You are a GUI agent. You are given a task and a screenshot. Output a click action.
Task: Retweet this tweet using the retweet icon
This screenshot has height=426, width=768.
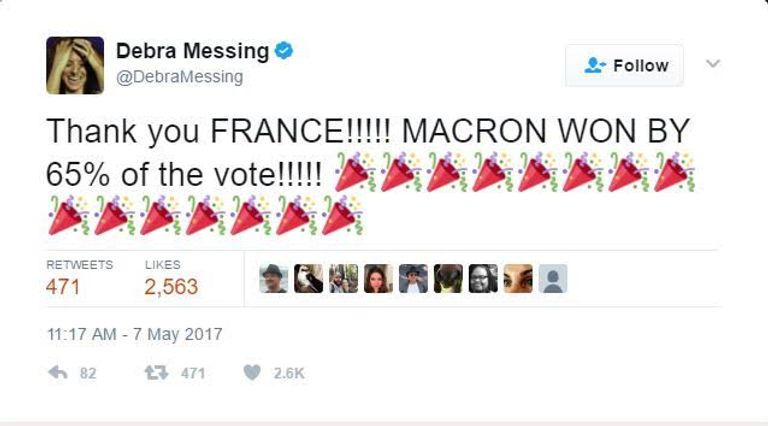[x=154, y=373]
